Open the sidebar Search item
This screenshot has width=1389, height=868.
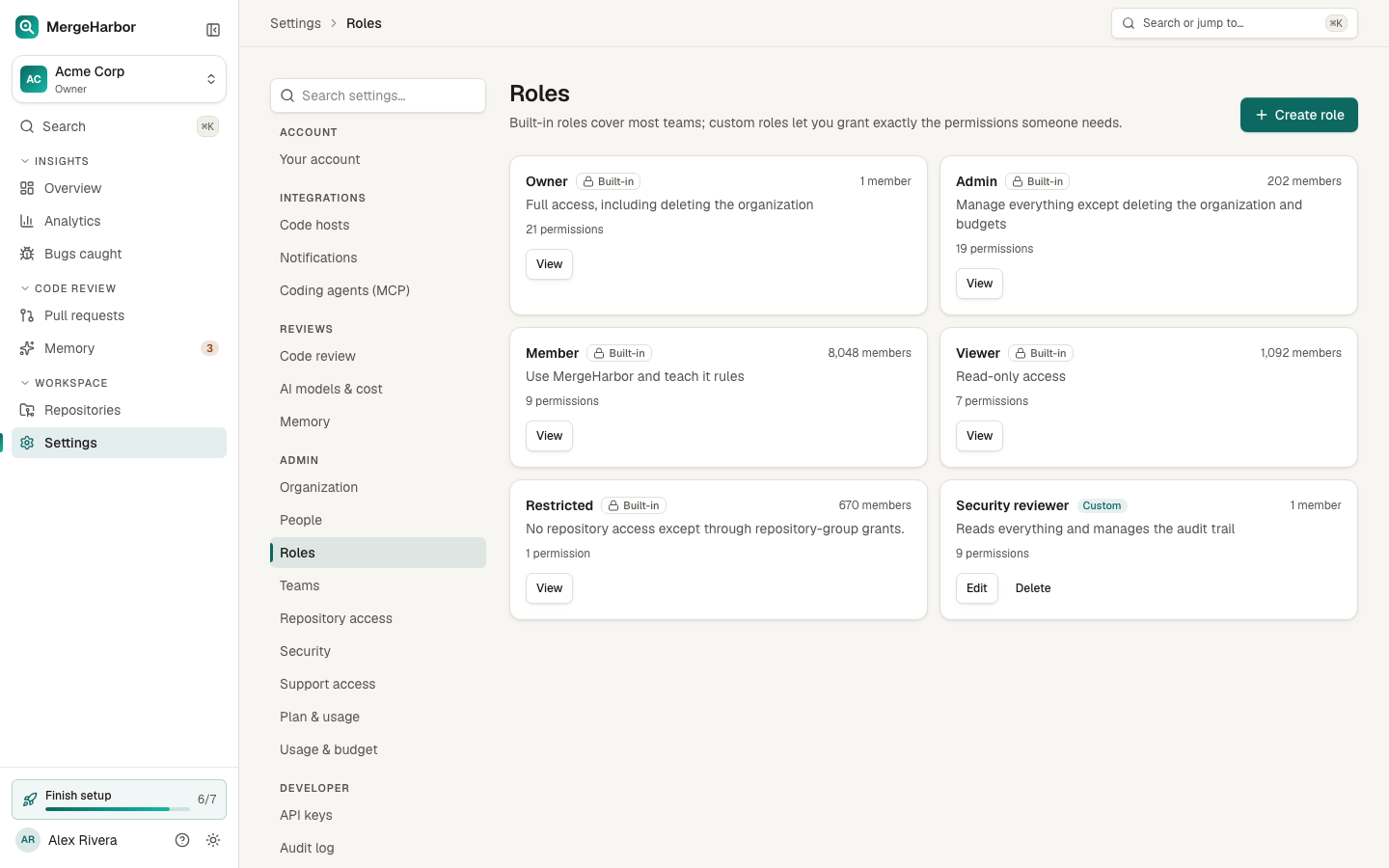click(x=120, y=126)
